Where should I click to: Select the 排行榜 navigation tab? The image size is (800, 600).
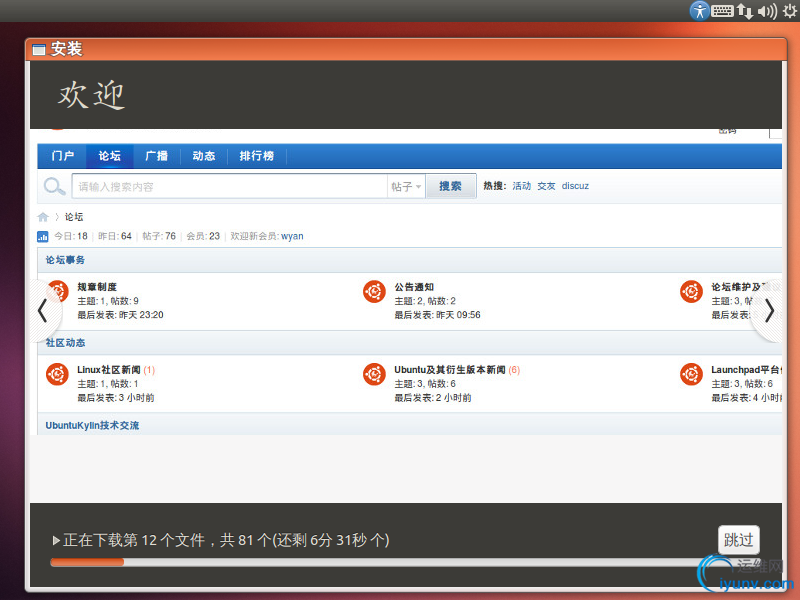pos(257,156)
